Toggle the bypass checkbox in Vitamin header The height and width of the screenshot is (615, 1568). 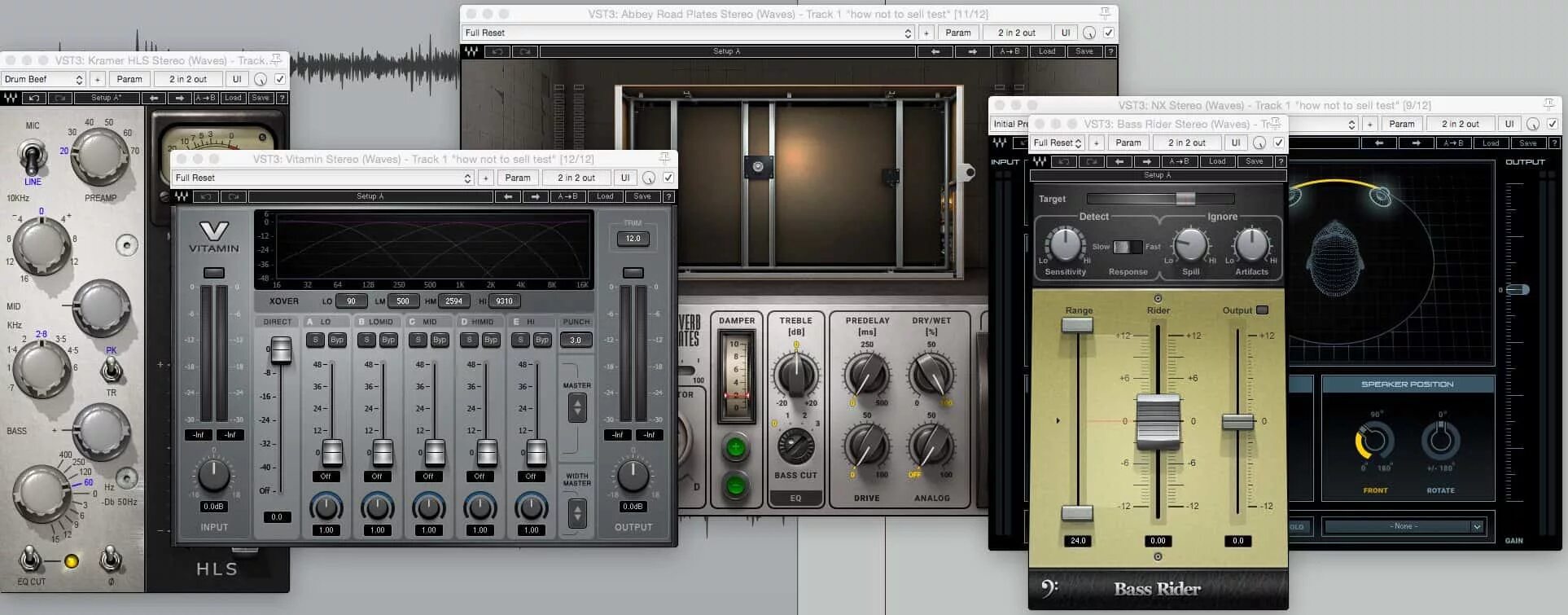pyautogui.click(x=668, y=178)
